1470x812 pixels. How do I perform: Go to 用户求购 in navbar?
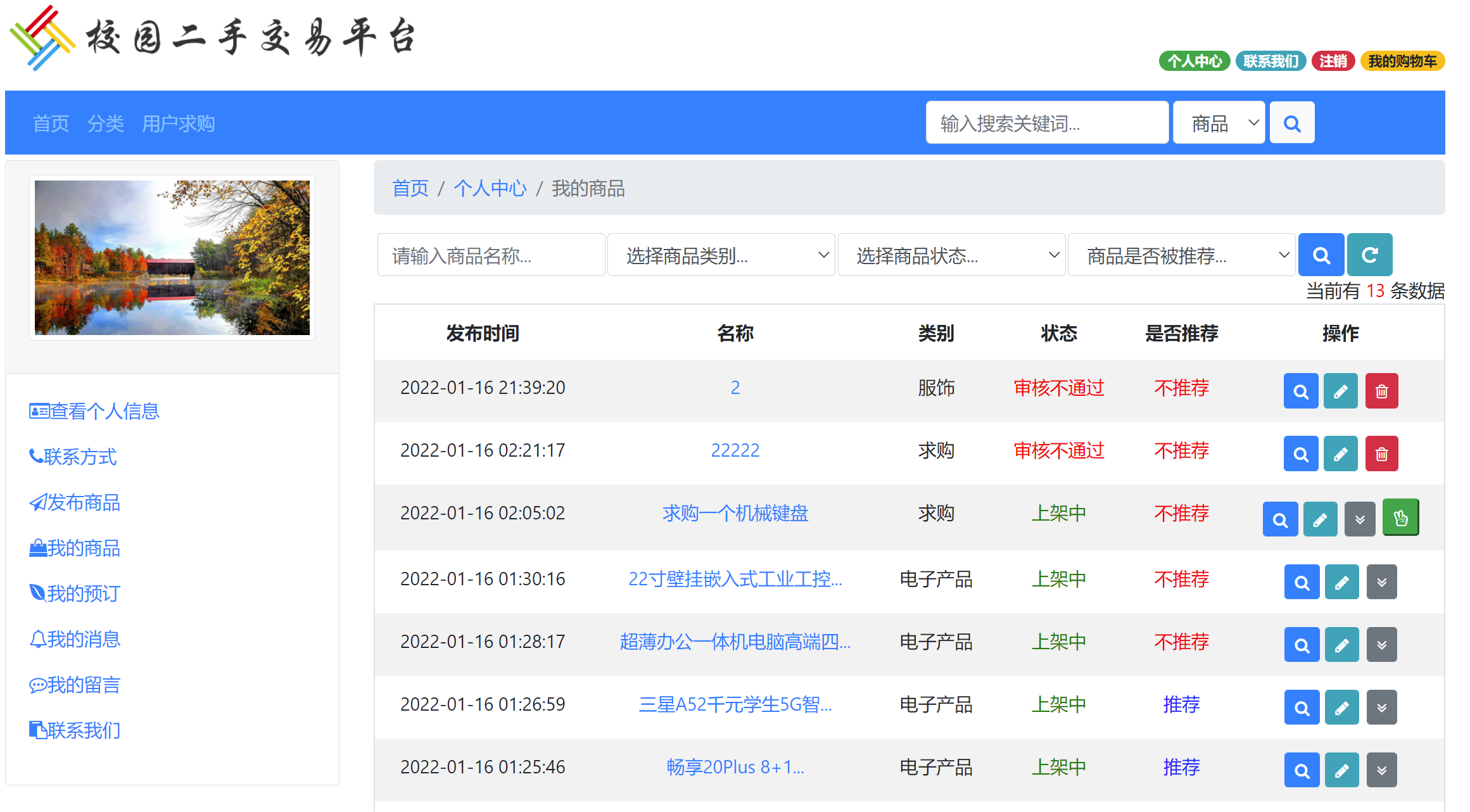pos(179,124)
